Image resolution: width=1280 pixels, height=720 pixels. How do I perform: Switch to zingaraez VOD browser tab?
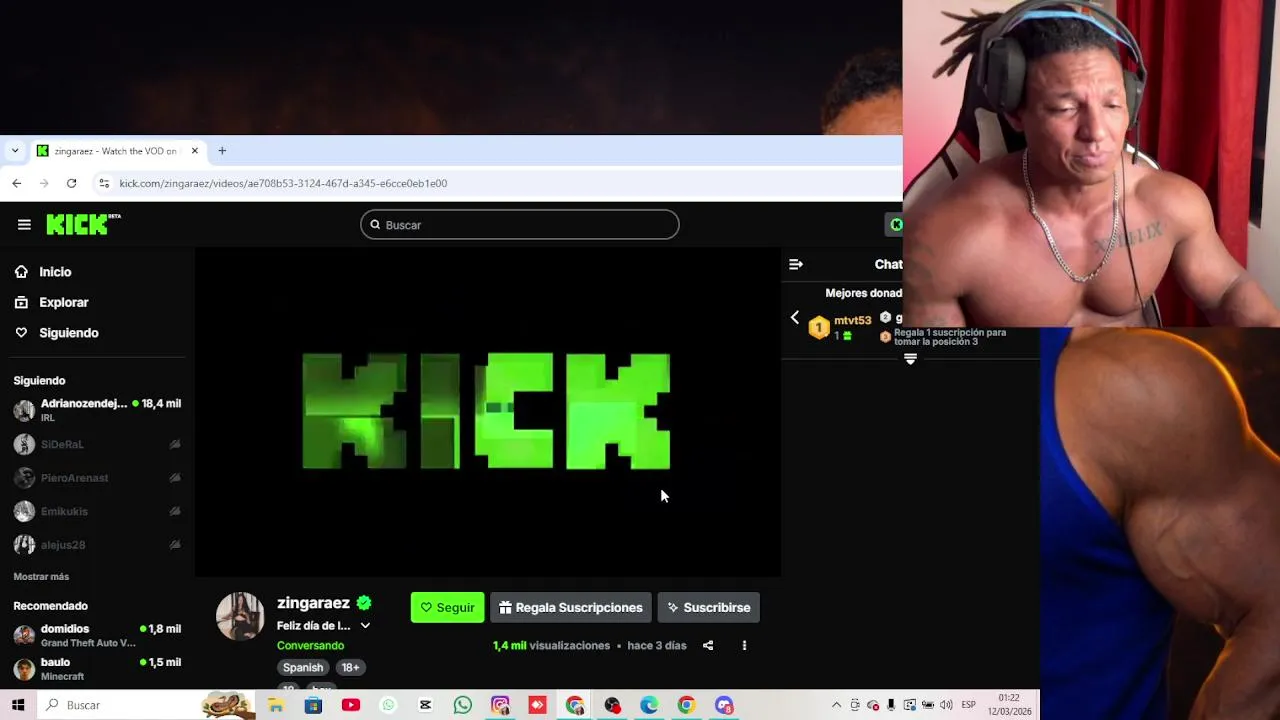coord(116,151)
